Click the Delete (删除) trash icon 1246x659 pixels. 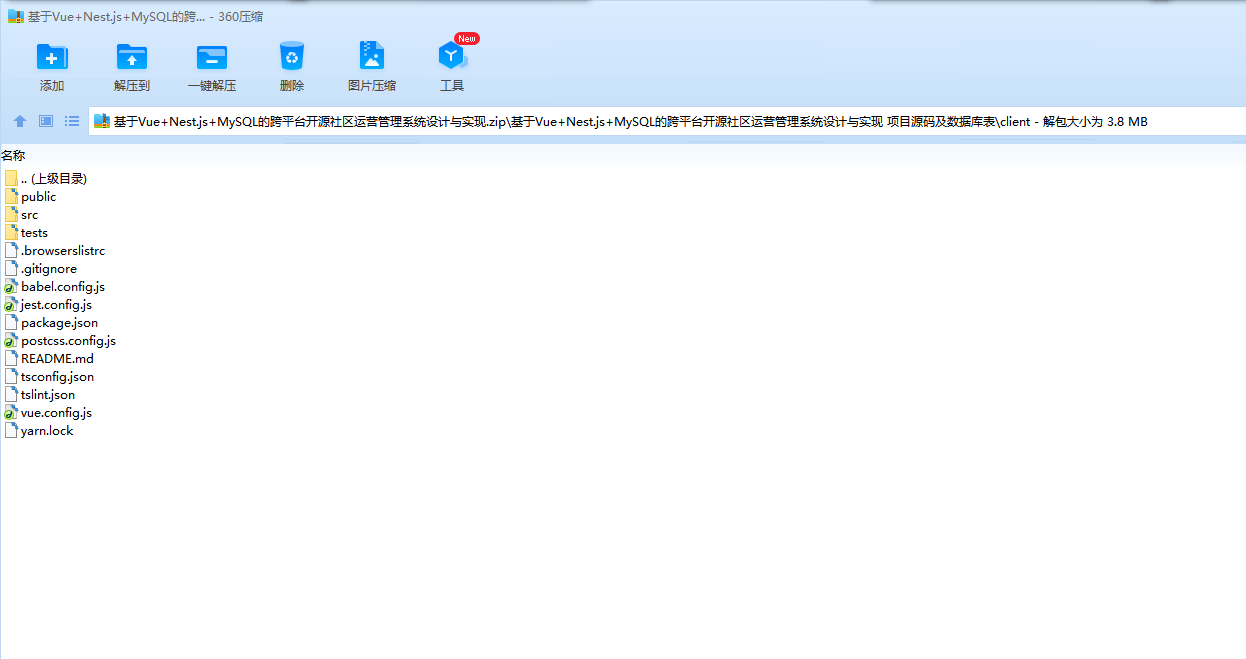[x=292, y=57]
